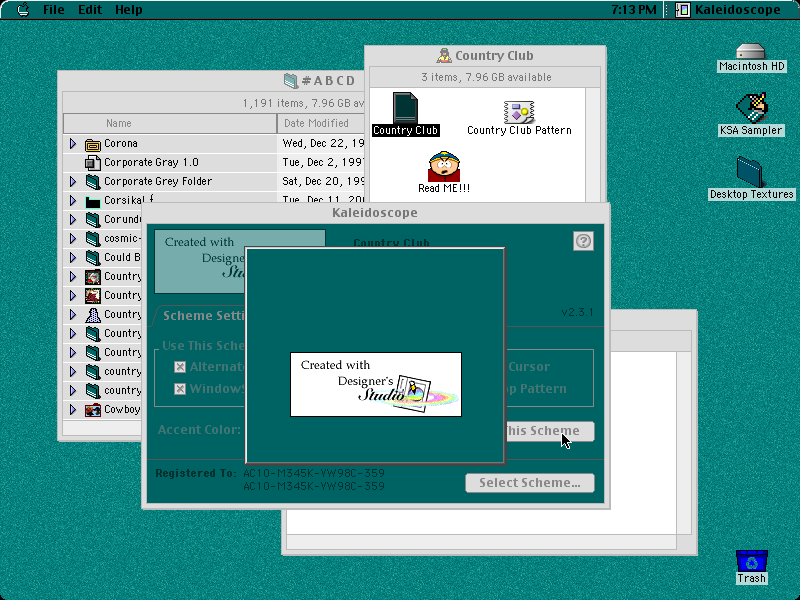This screenshot has width=800, height=600.
Task: Click the Could B folder icon
Action: click(x=92, y=257)
